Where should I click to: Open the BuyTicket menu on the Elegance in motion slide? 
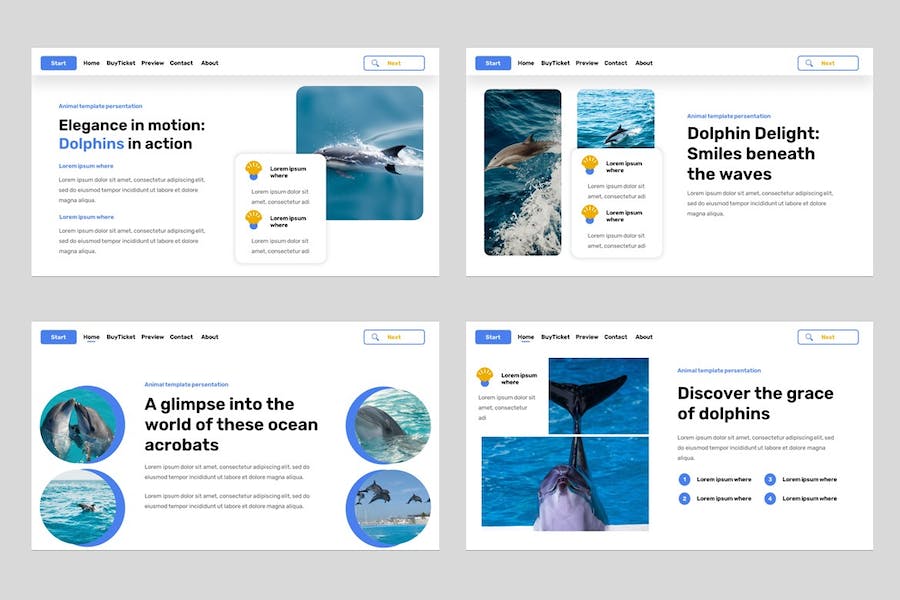pyautogui.click(x=121, y=63)
